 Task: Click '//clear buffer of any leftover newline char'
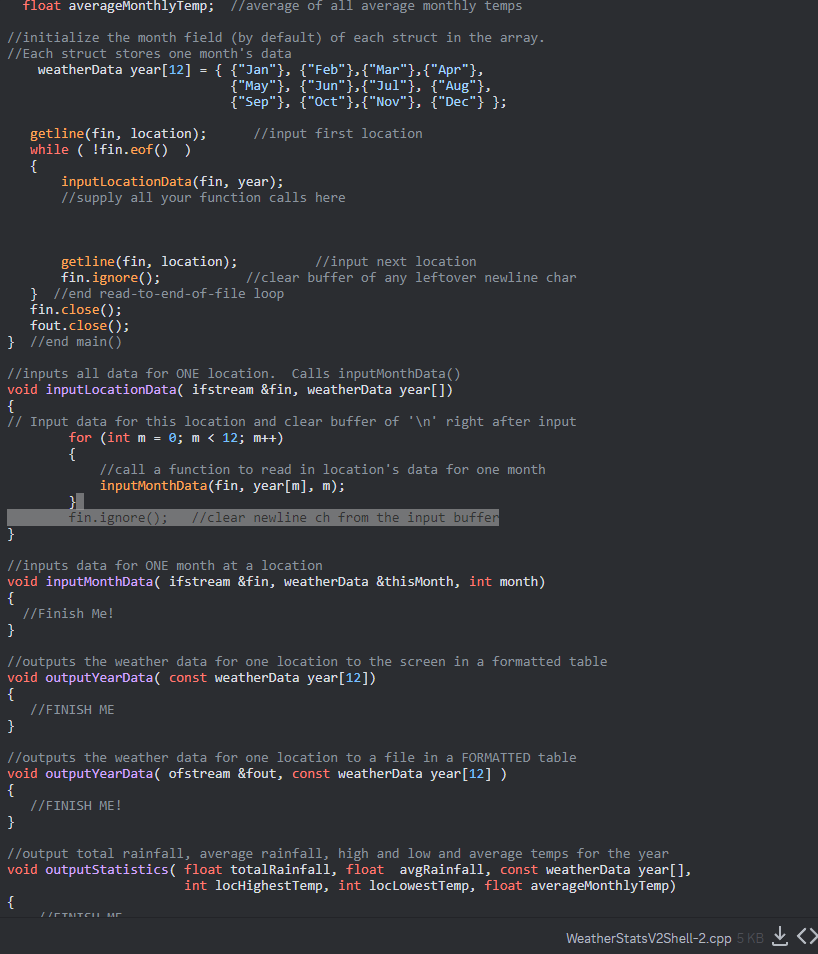(x=411, y=277)
